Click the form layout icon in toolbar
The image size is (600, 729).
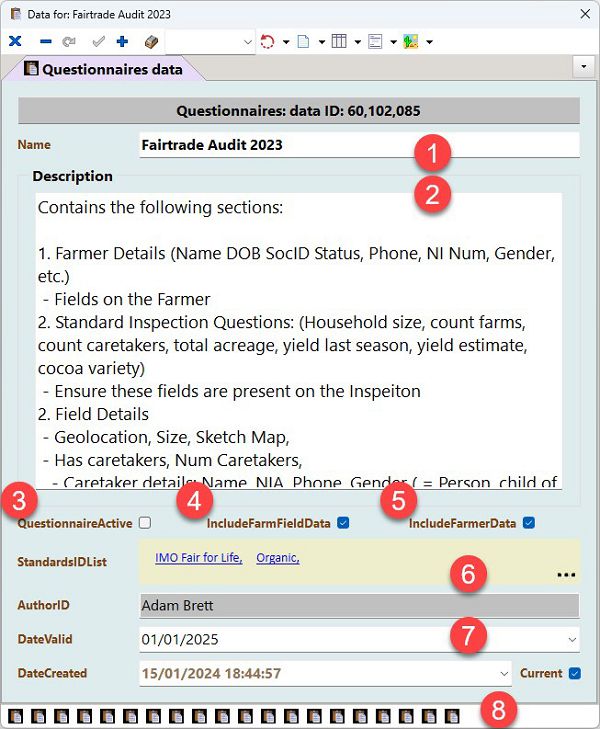click(375, 41)
